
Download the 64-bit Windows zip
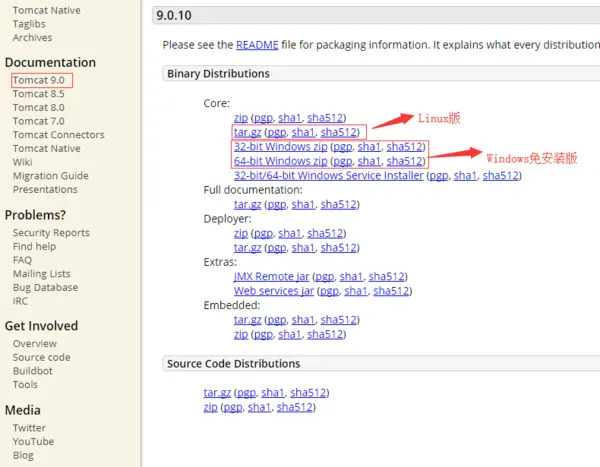coord(280,161)
